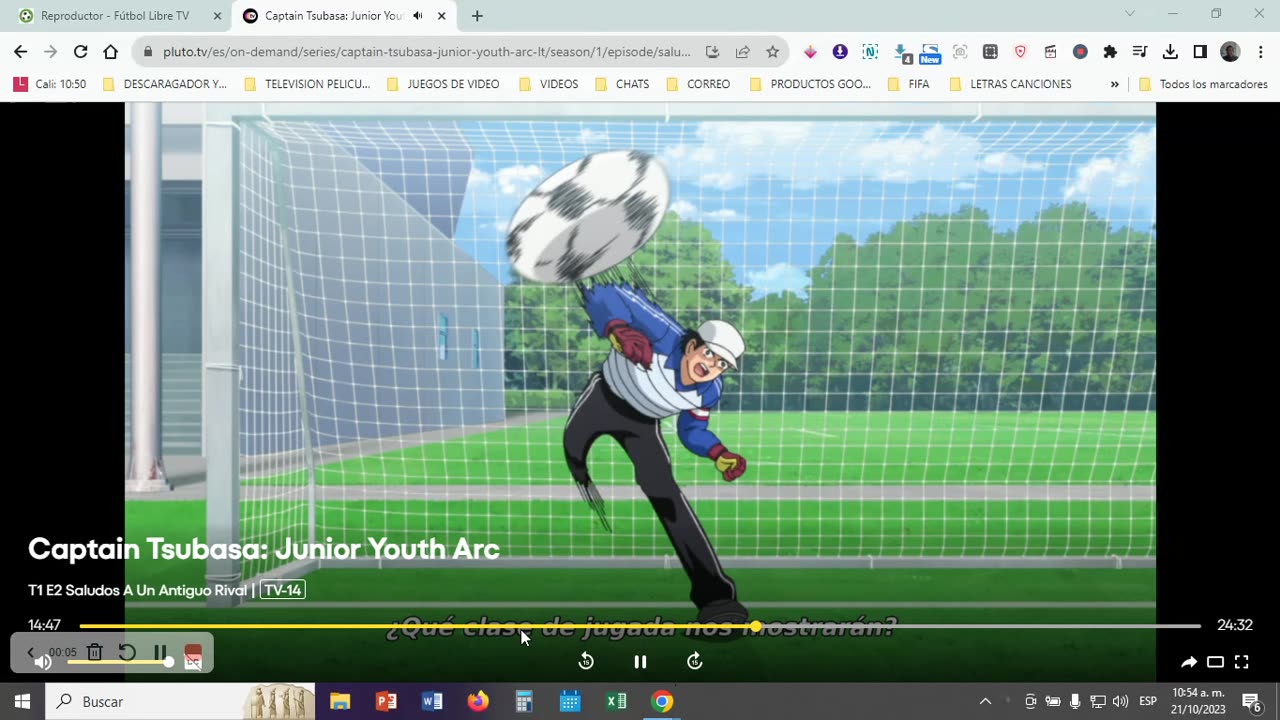The width and height of the screenshot is (1280, 720).
Task: Pause the screen recording widget
Action: tap(160, 652)
